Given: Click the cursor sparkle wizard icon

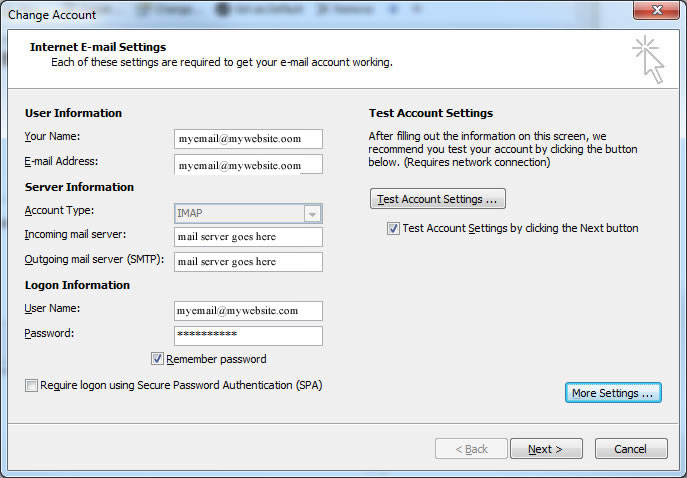Looking at the screenshot, I should click(x=647, y=60).
